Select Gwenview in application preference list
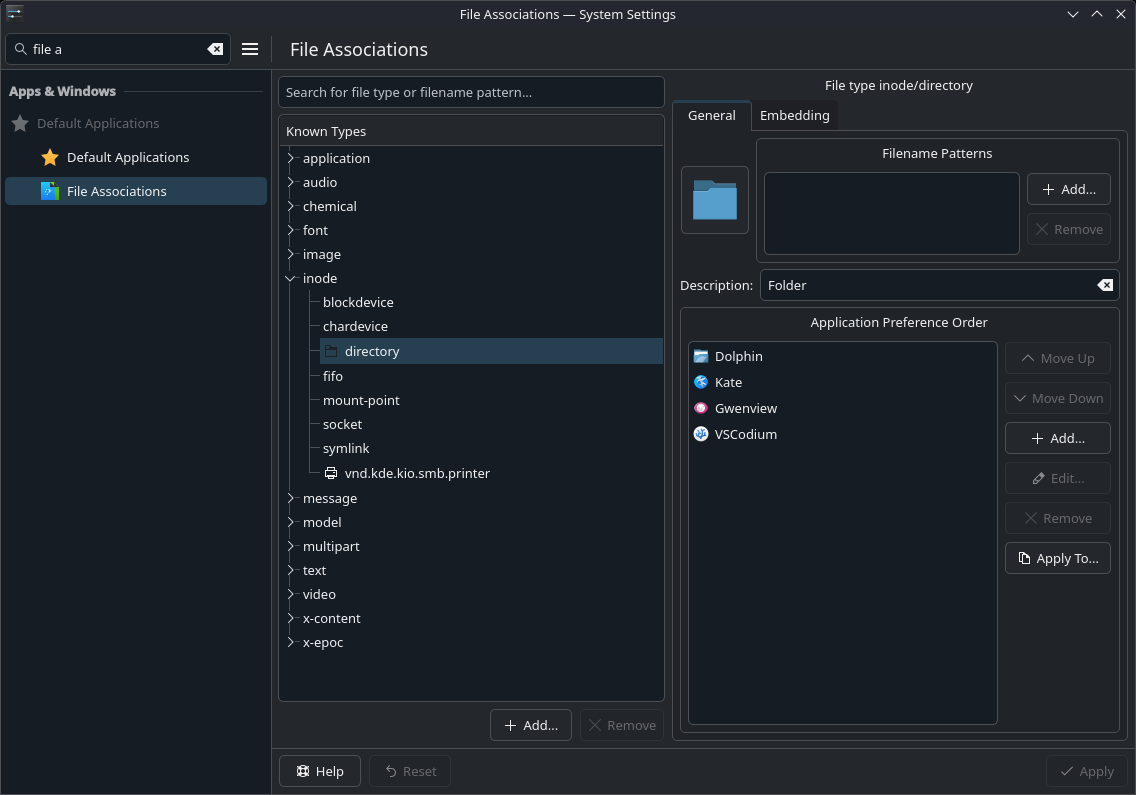Viewport: 1136px width, 795px height. 745,409
